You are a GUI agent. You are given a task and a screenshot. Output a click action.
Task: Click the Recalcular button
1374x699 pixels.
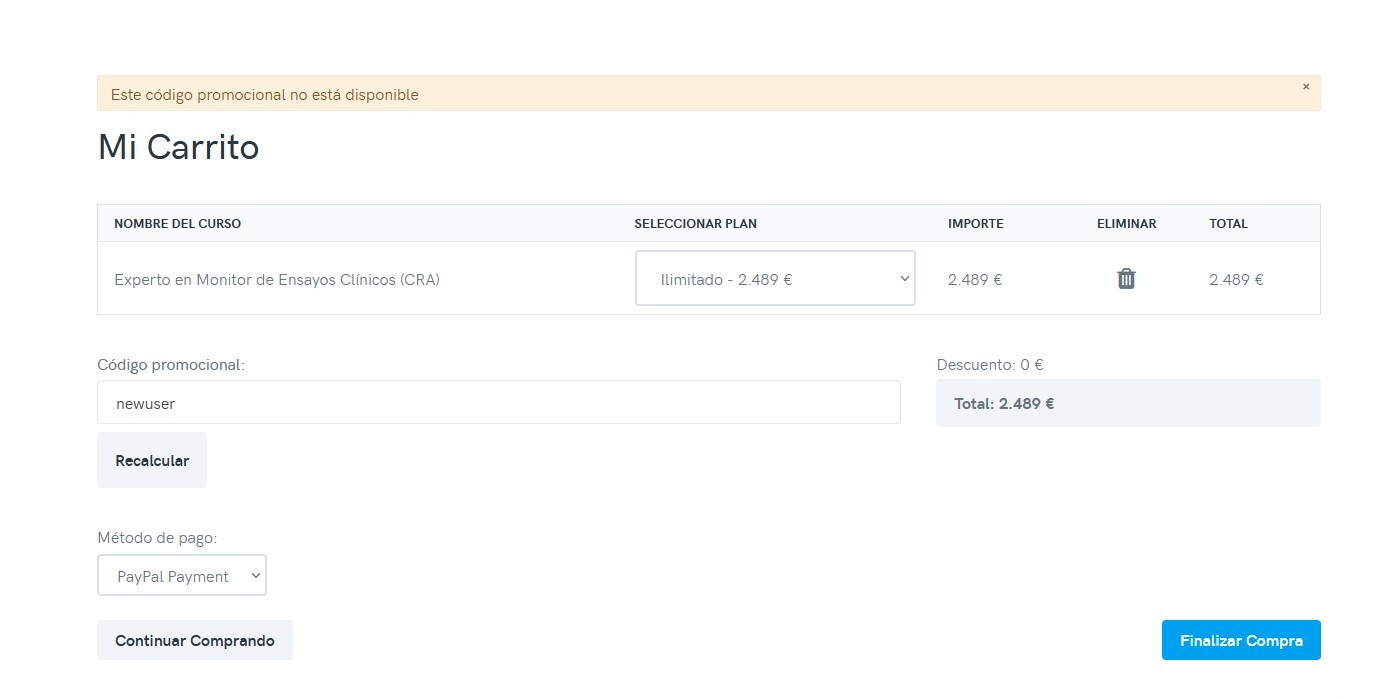coord(152,460)
